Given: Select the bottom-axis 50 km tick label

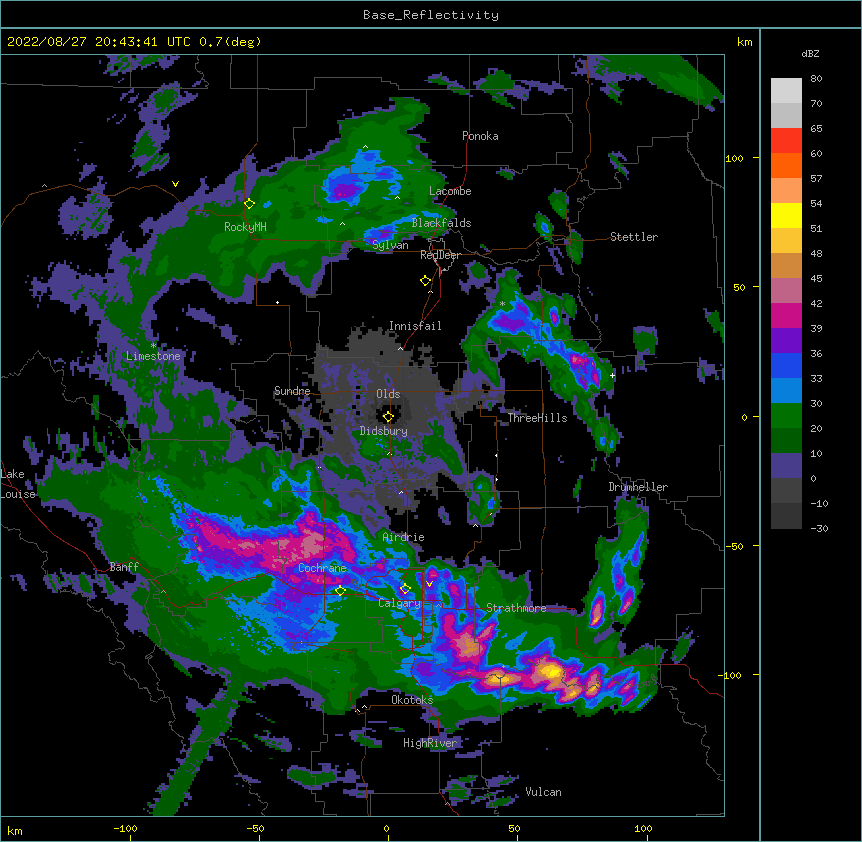Looking at the screenshot, I should (514, 828).
